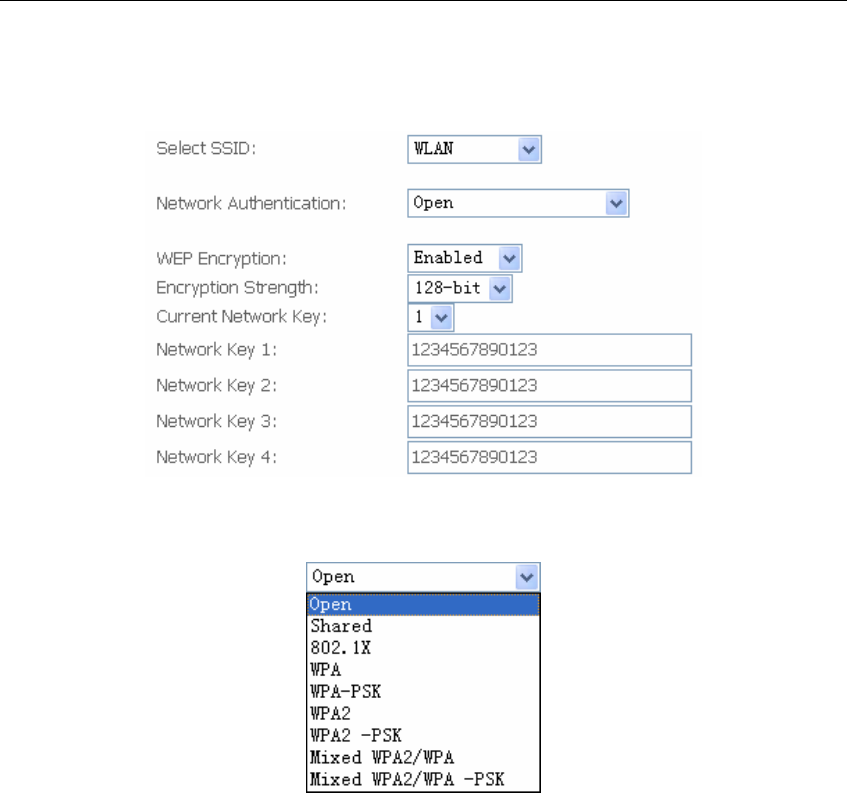Click the Network Key 2 input field
847x793 pixels.
point(549,386)
